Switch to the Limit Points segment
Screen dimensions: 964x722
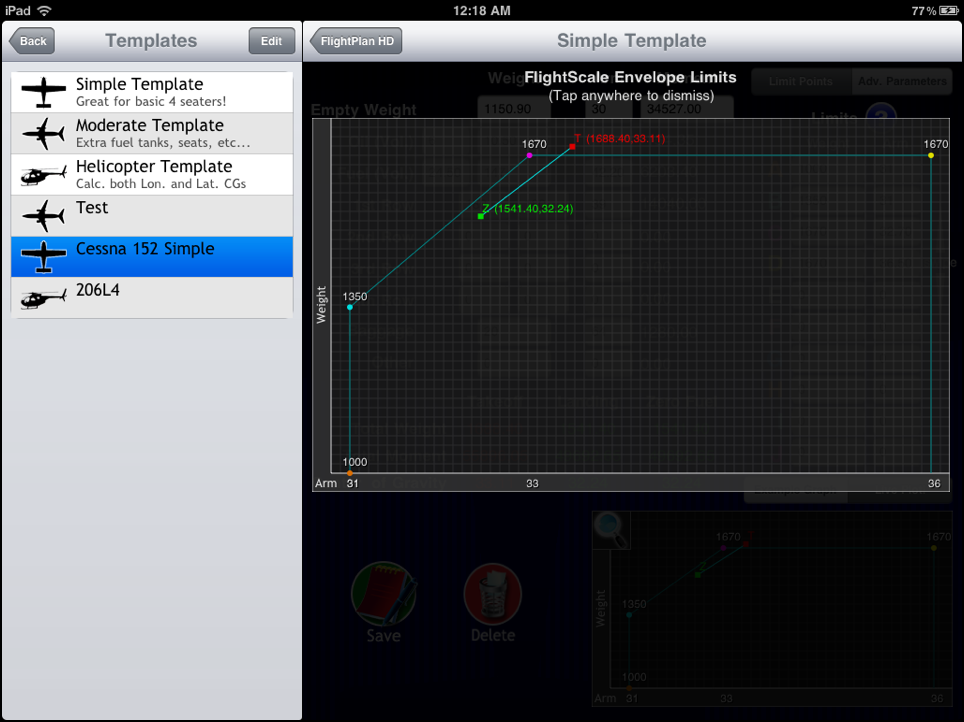(x=801, y=81)
